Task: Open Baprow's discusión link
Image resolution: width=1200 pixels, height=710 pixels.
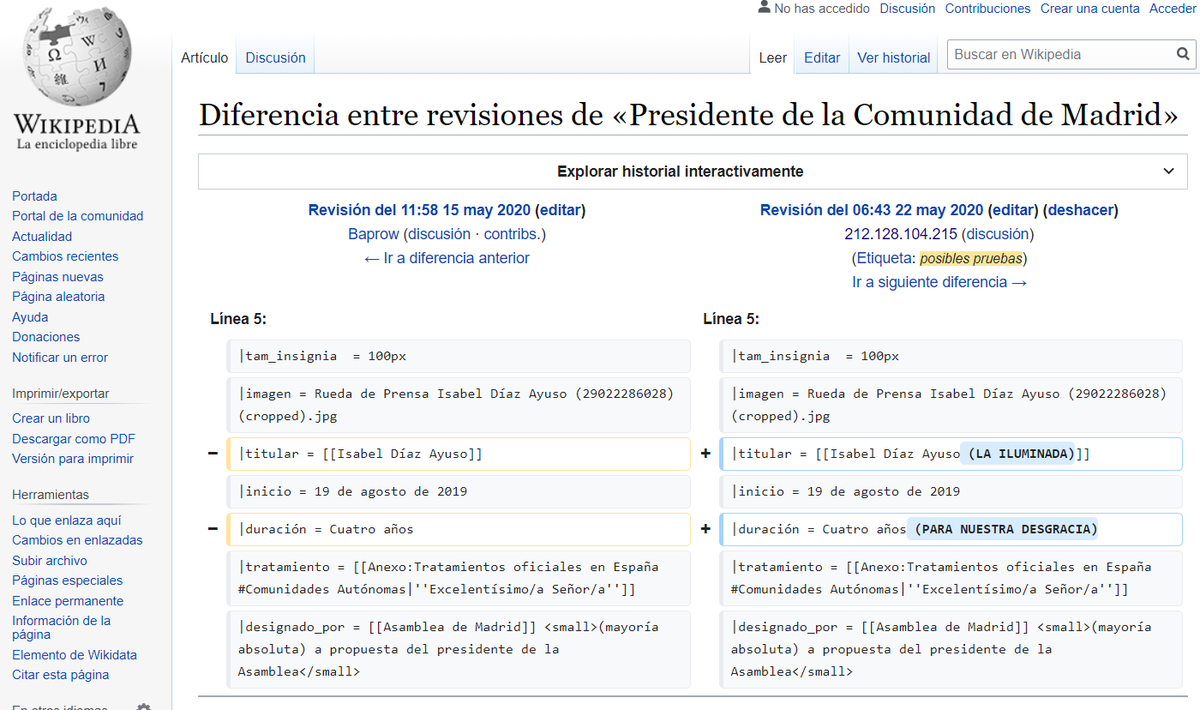Action: click(439, 234)
